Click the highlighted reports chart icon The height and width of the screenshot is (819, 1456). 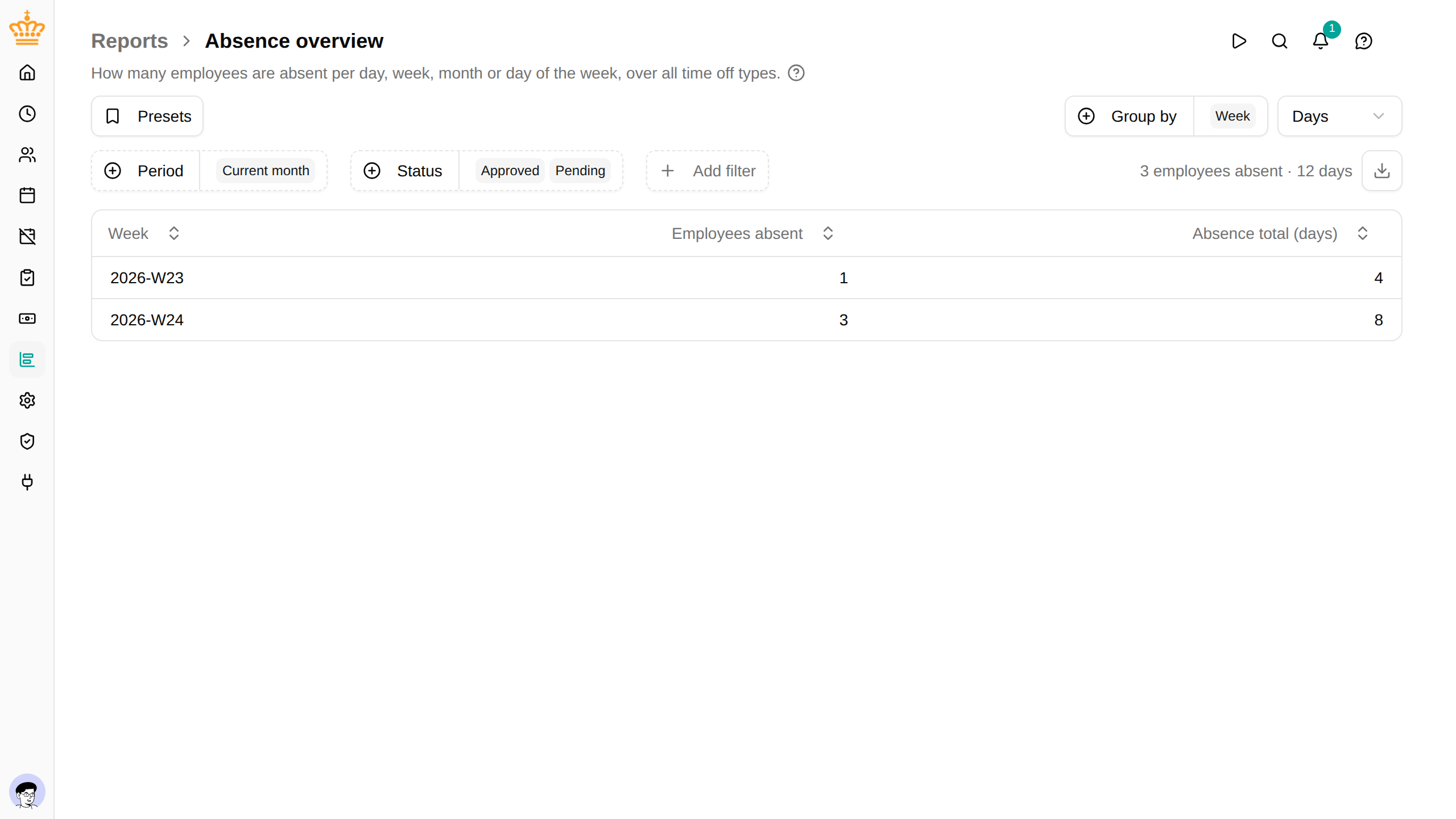point(27,359)
